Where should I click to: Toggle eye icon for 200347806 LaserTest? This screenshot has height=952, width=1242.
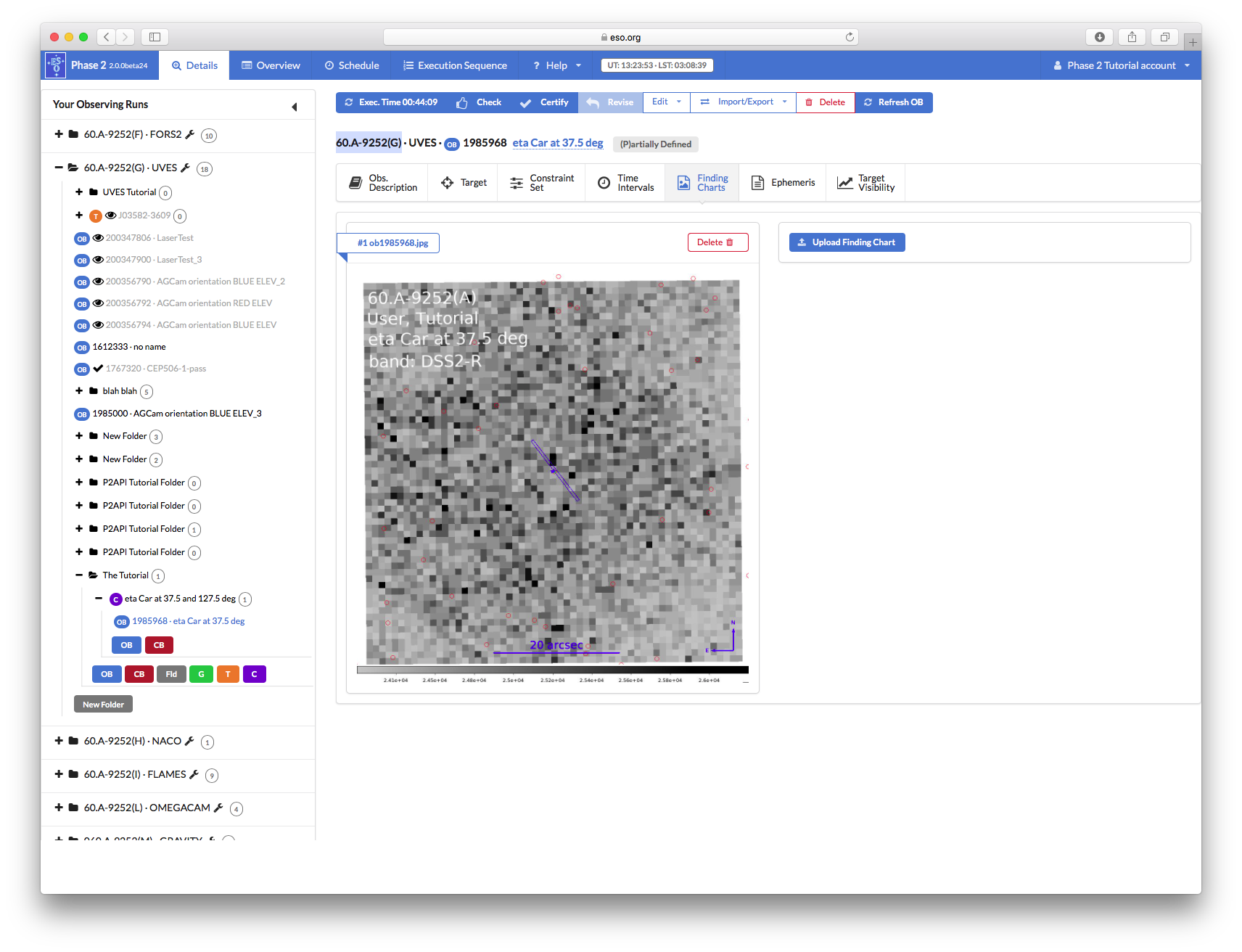(x=98, y=238)
